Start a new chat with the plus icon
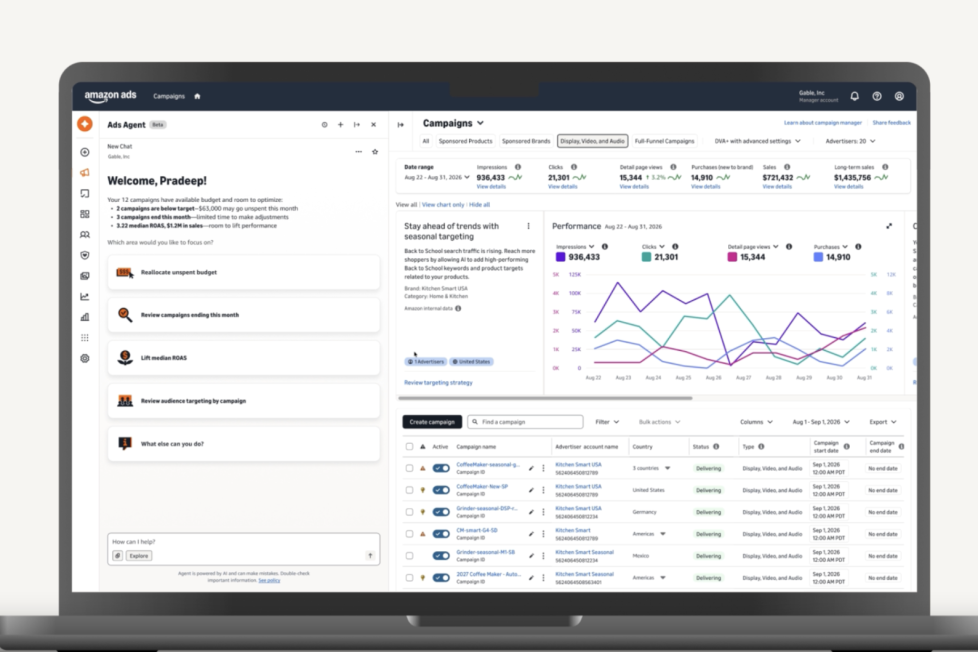Viewport: 978px width, 652px height. [x=341, y=125]
